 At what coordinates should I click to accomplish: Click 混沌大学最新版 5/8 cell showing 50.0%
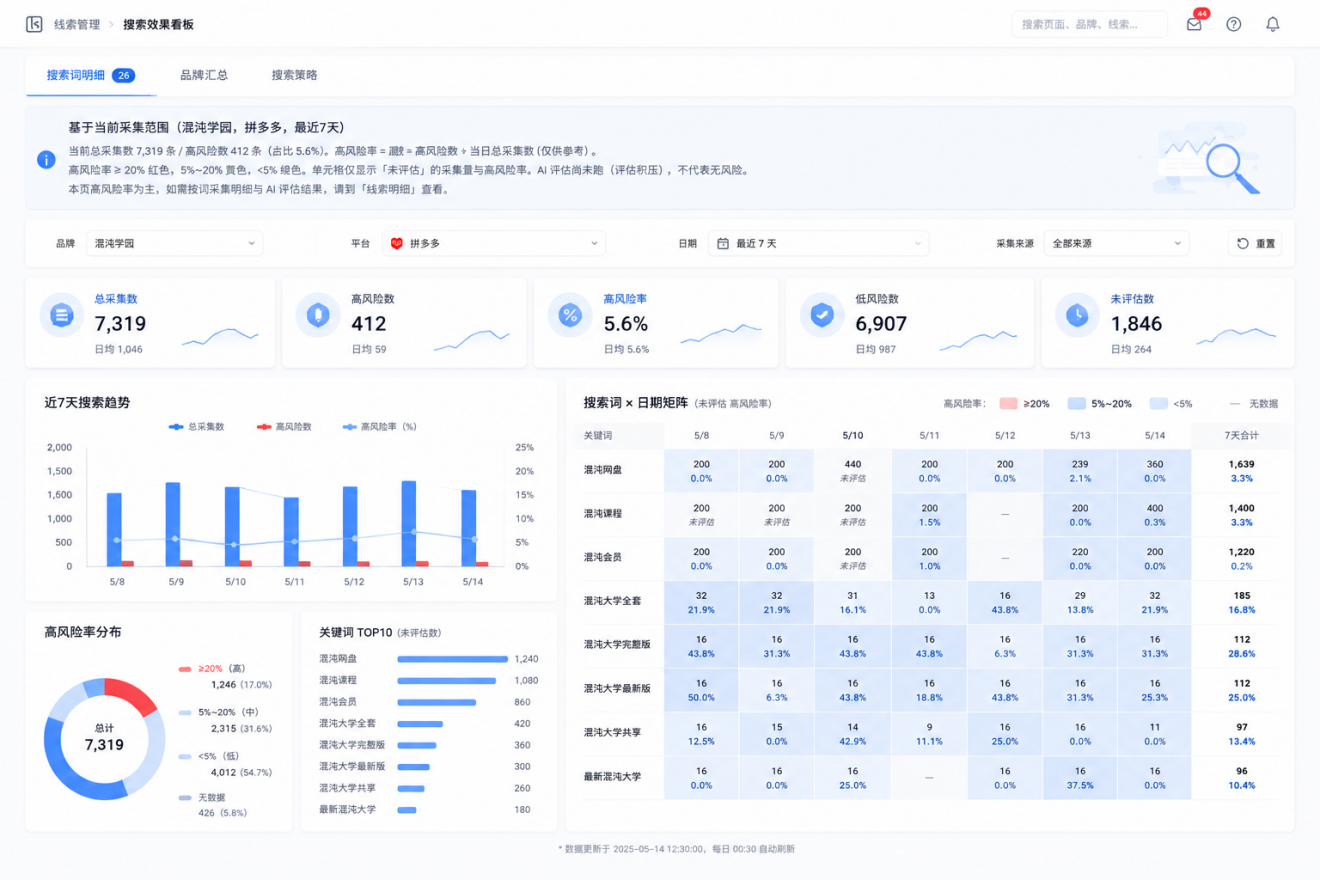701,690
